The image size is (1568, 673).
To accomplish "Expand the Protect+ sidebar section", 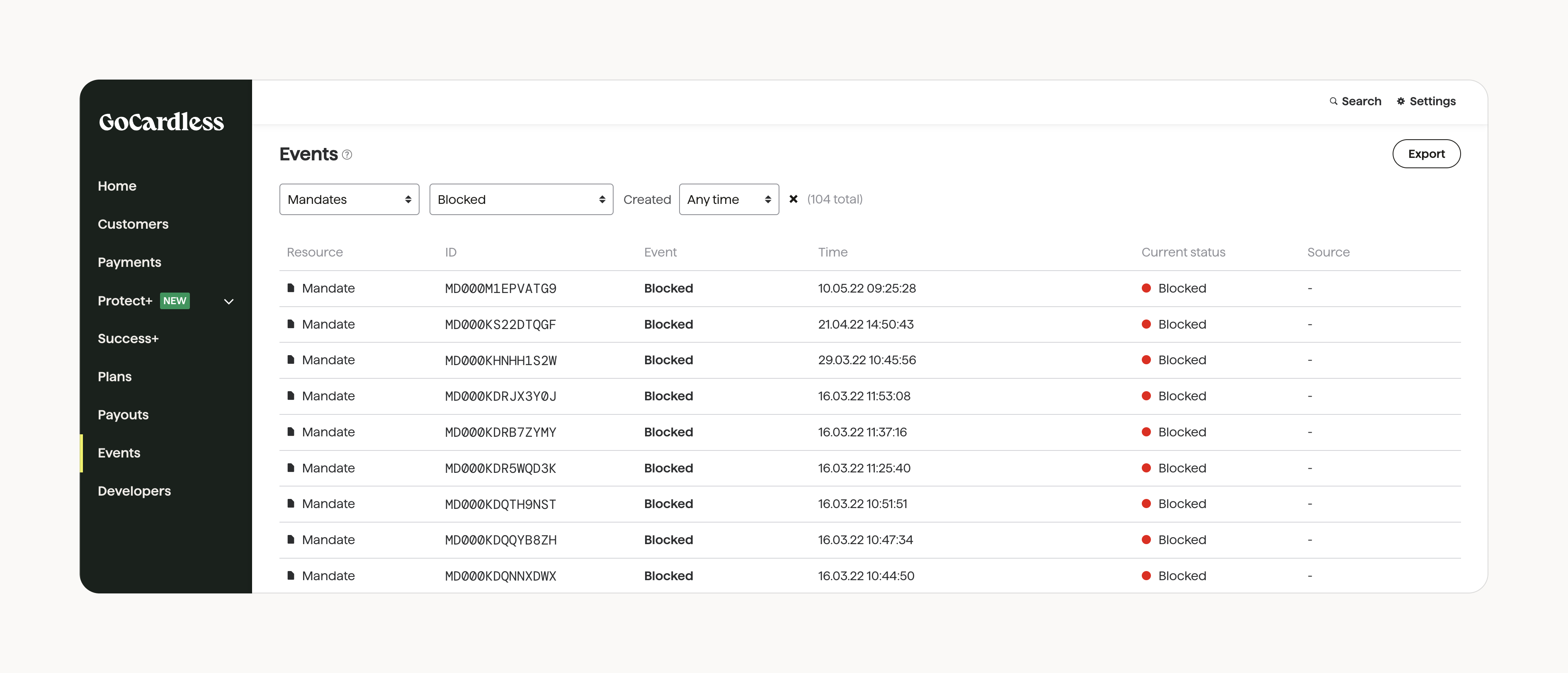I will (228, 300).
